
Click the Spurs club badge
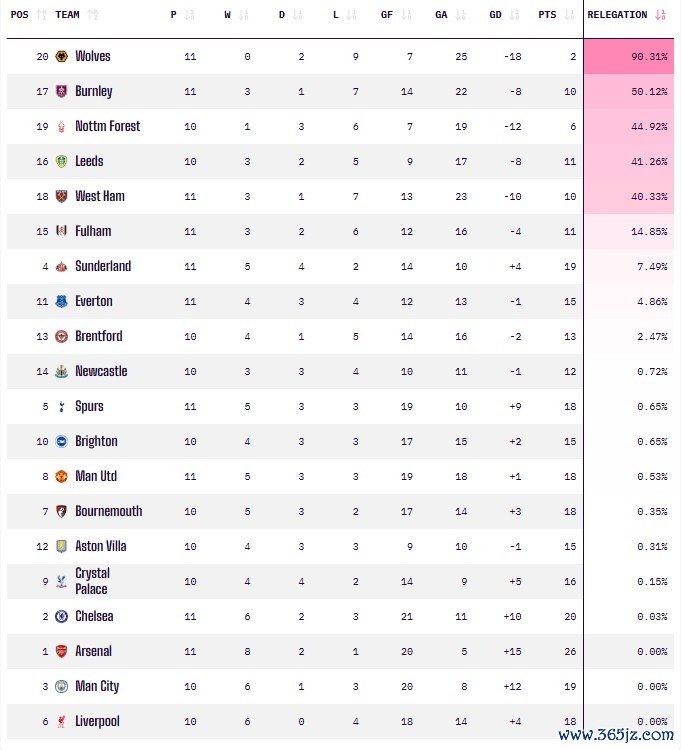[62, 407]
